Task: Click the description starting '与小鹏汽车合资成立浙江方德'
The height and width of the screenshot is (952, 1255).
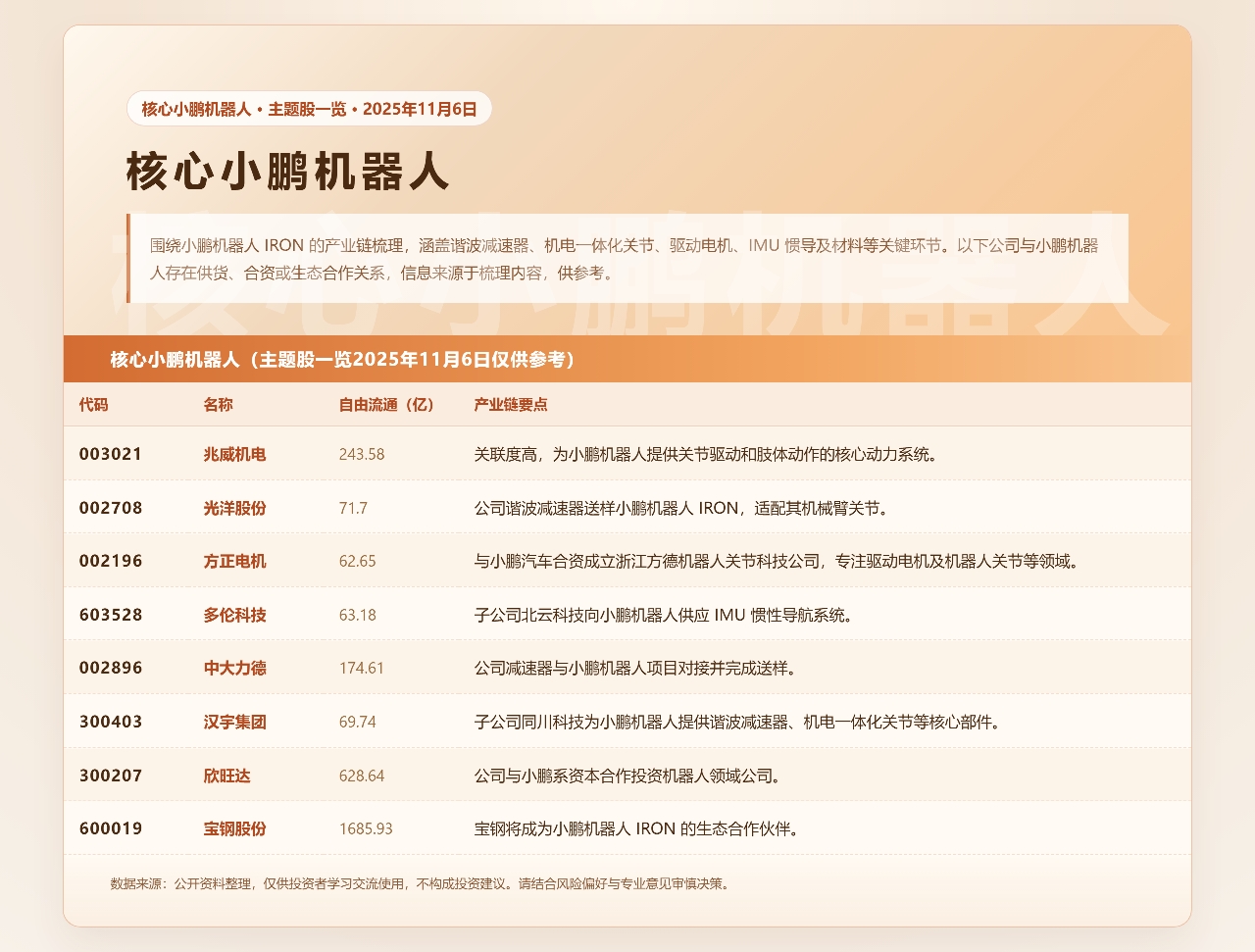Action: coord(778,562)
